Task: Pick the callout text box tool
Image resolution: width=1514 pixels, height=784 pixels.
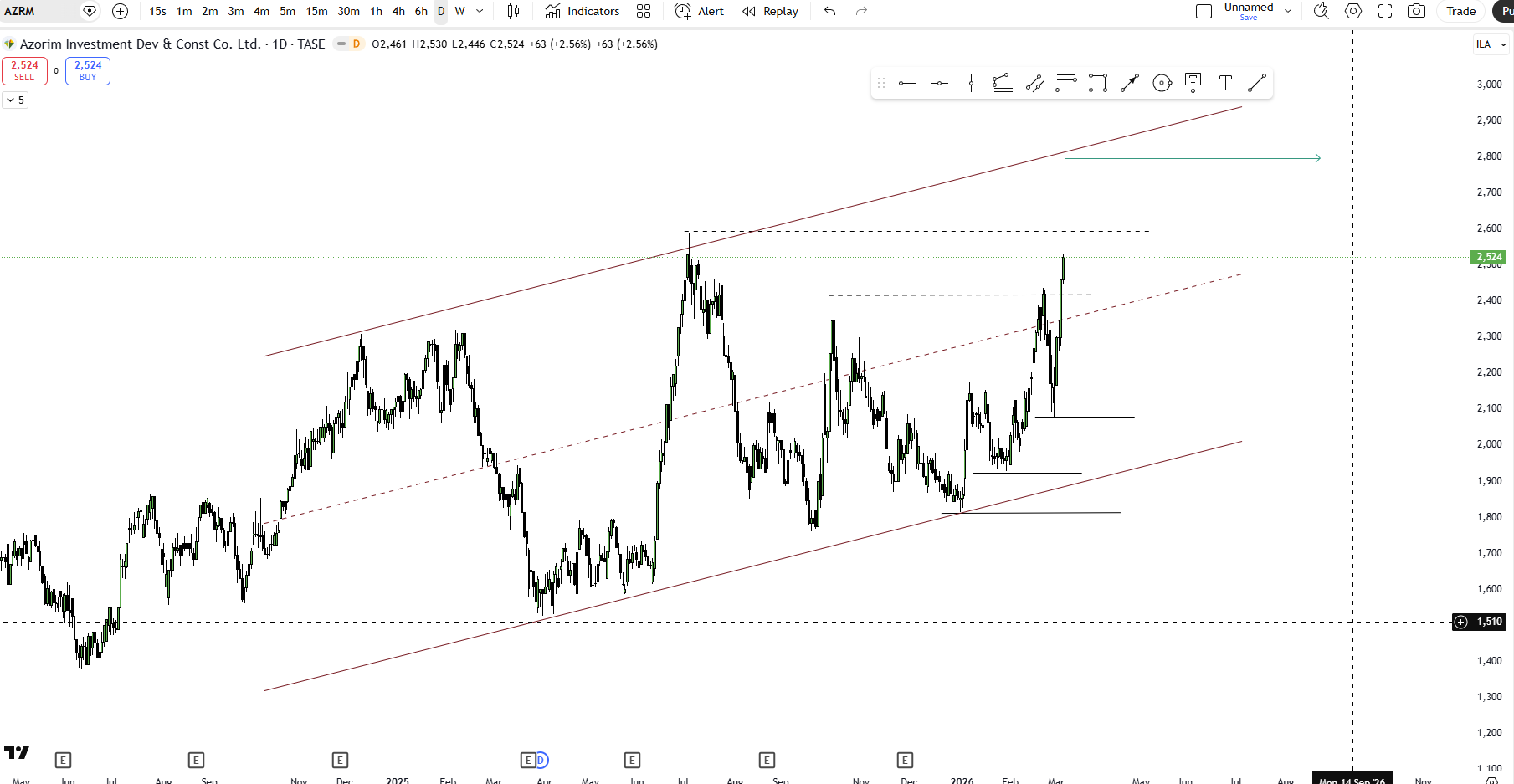Action: [1193, 83]
